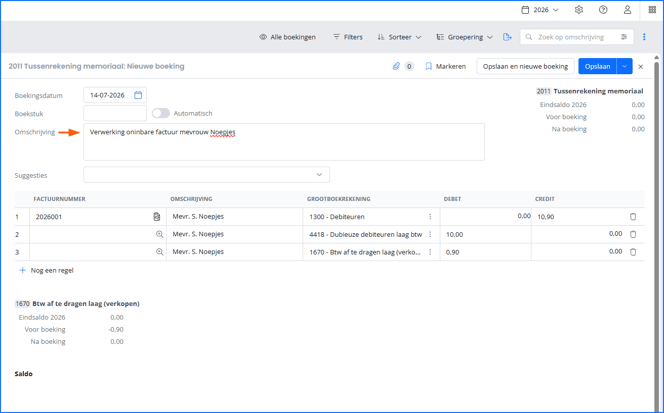Open the Opslaan split-button arrow
Viewport: 664px width, 413px height.
coord(625,67)
